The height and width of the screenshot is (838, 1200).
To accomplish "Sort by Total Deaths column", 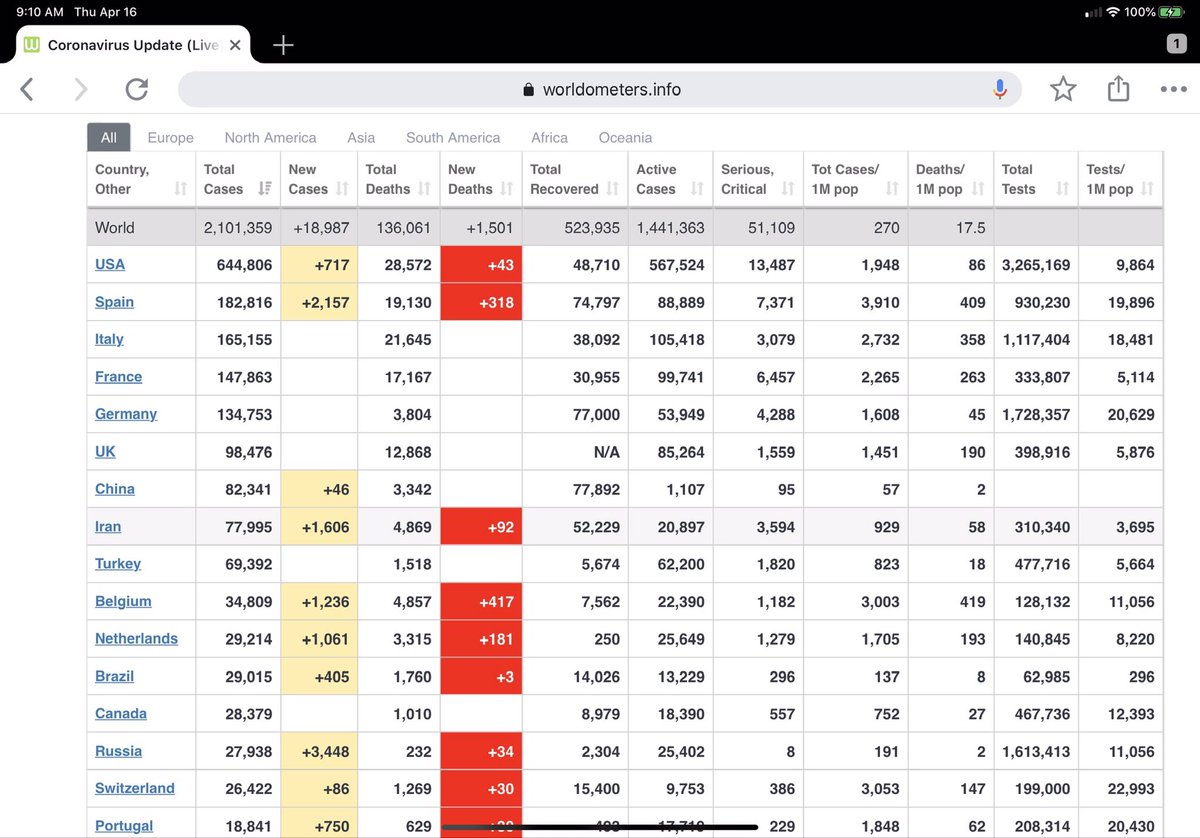I will click(399, 179).
